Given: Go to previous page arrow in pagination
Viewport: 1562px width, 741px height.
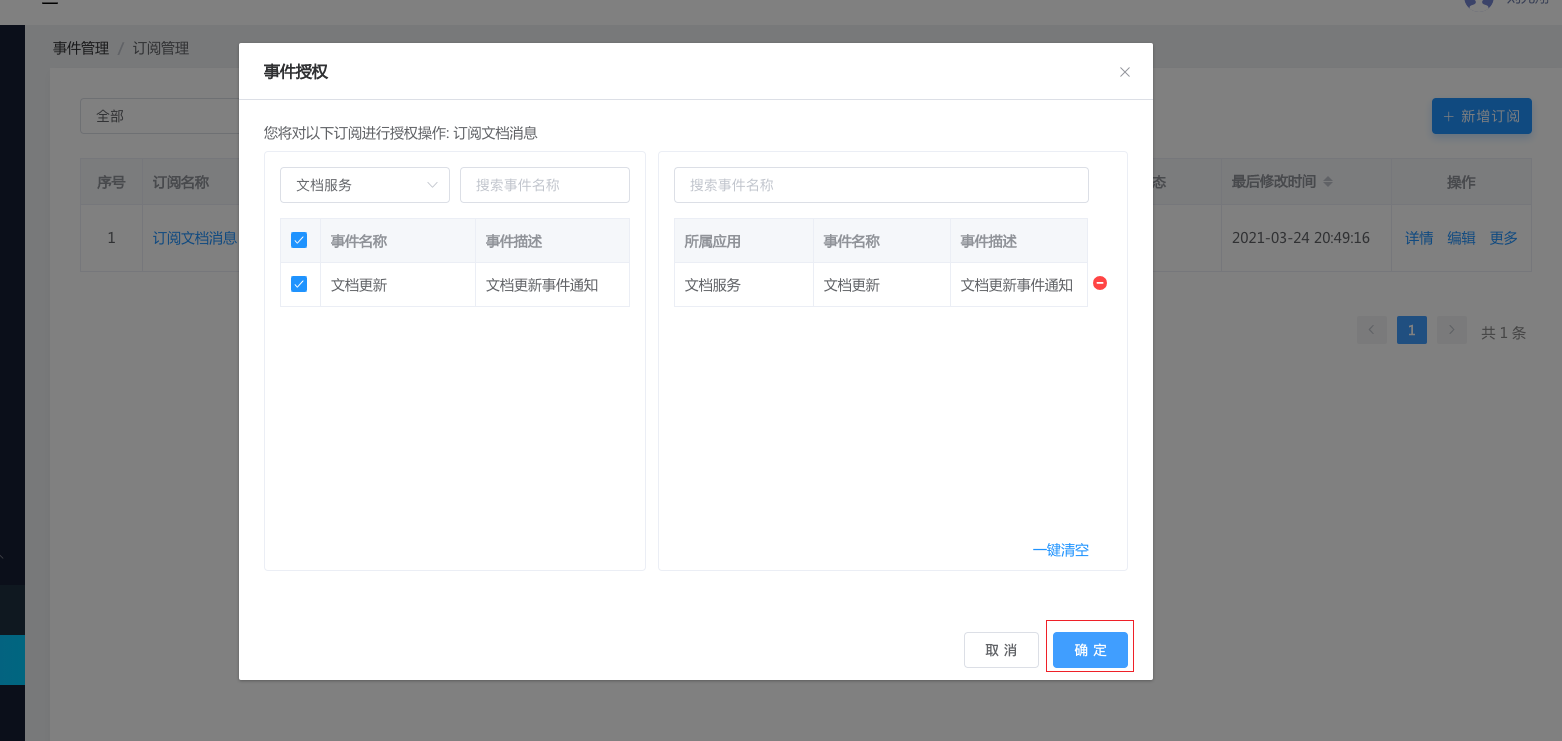Looking at the screenshot, I should coord(1372,330).
